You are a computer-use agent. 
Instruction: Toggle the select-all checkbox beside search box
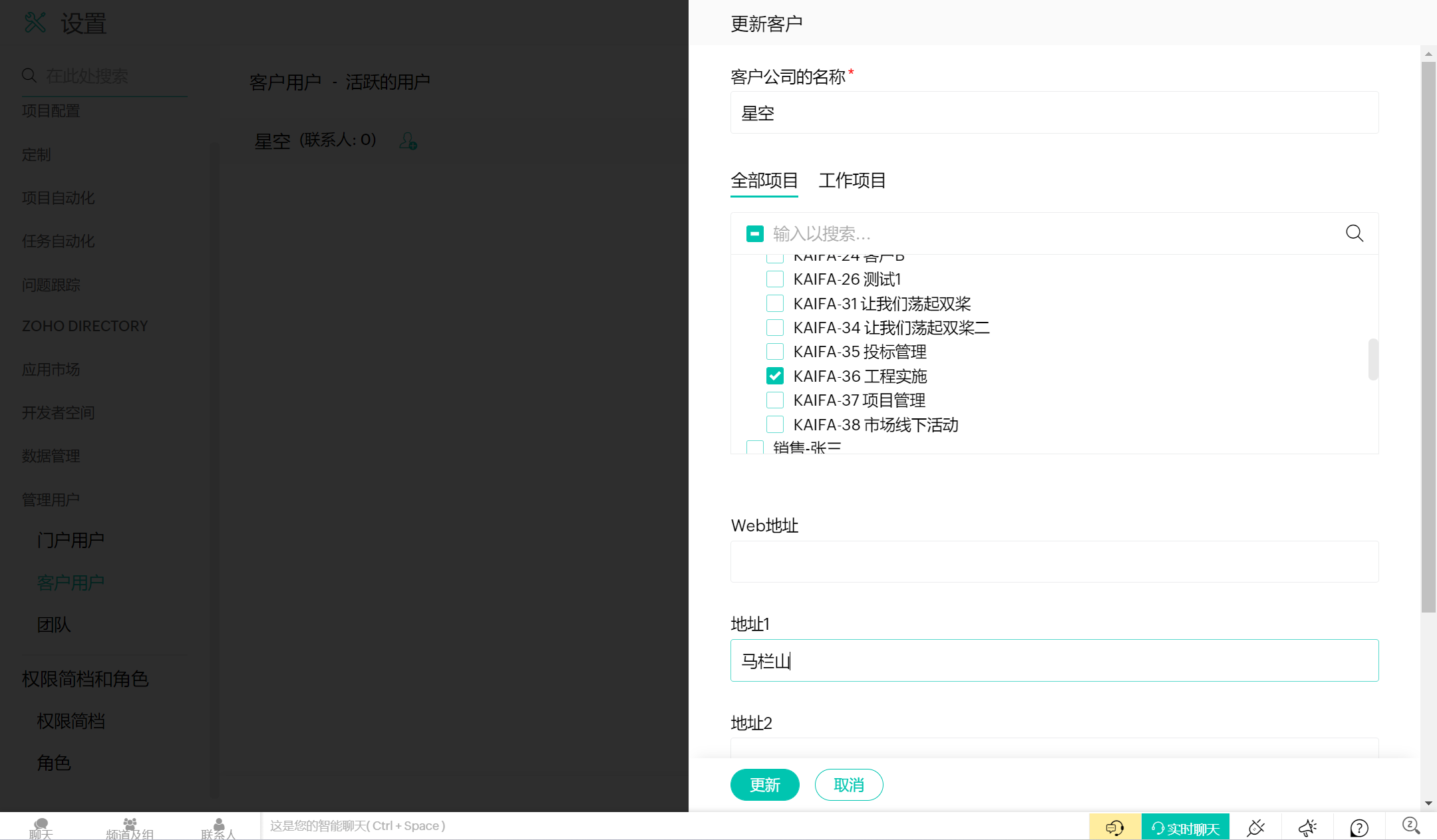(x=755, y=234)
